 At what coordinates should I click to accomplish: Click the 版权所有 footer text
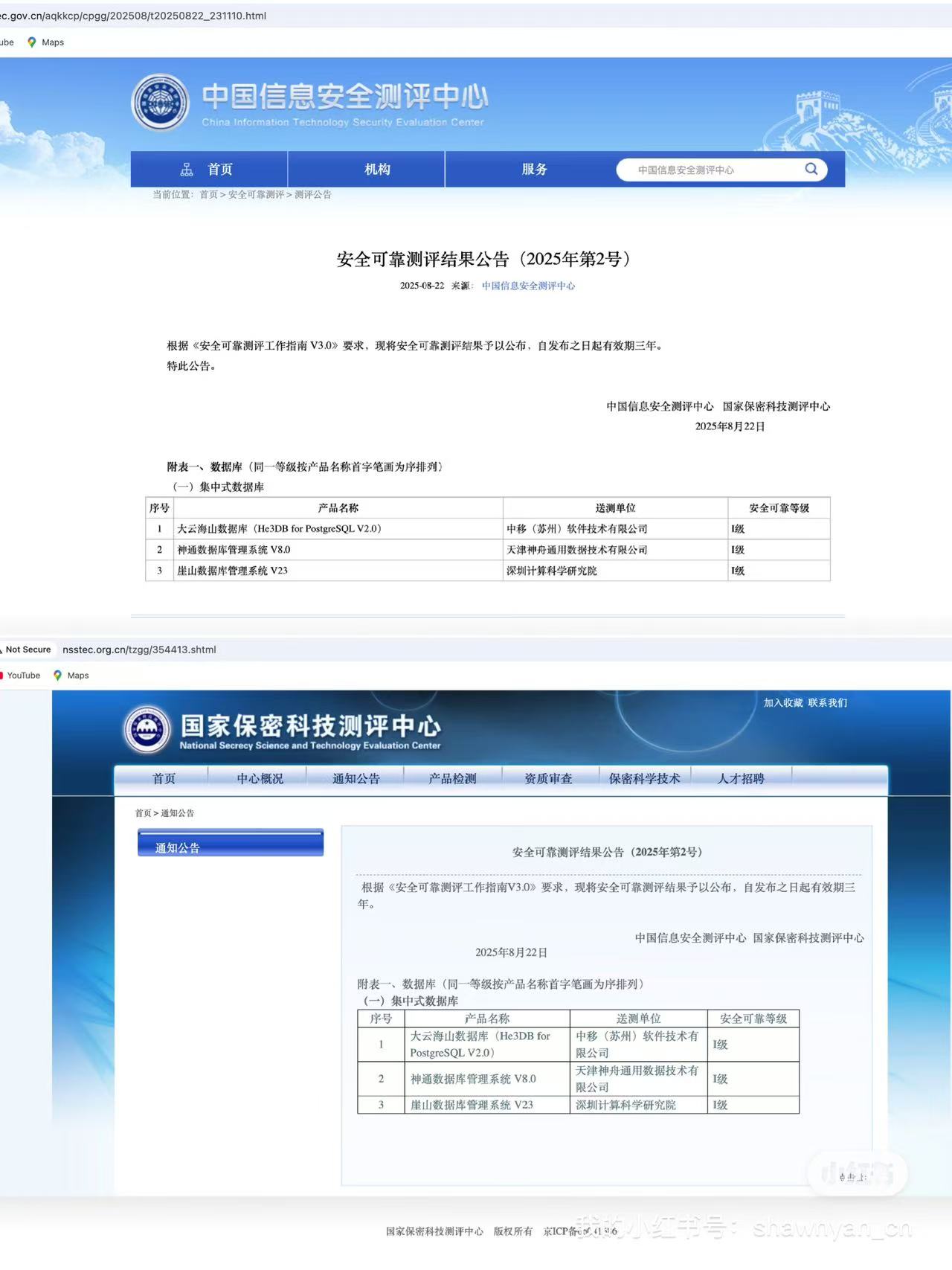pyautogui.click(x=513, y=1231)
